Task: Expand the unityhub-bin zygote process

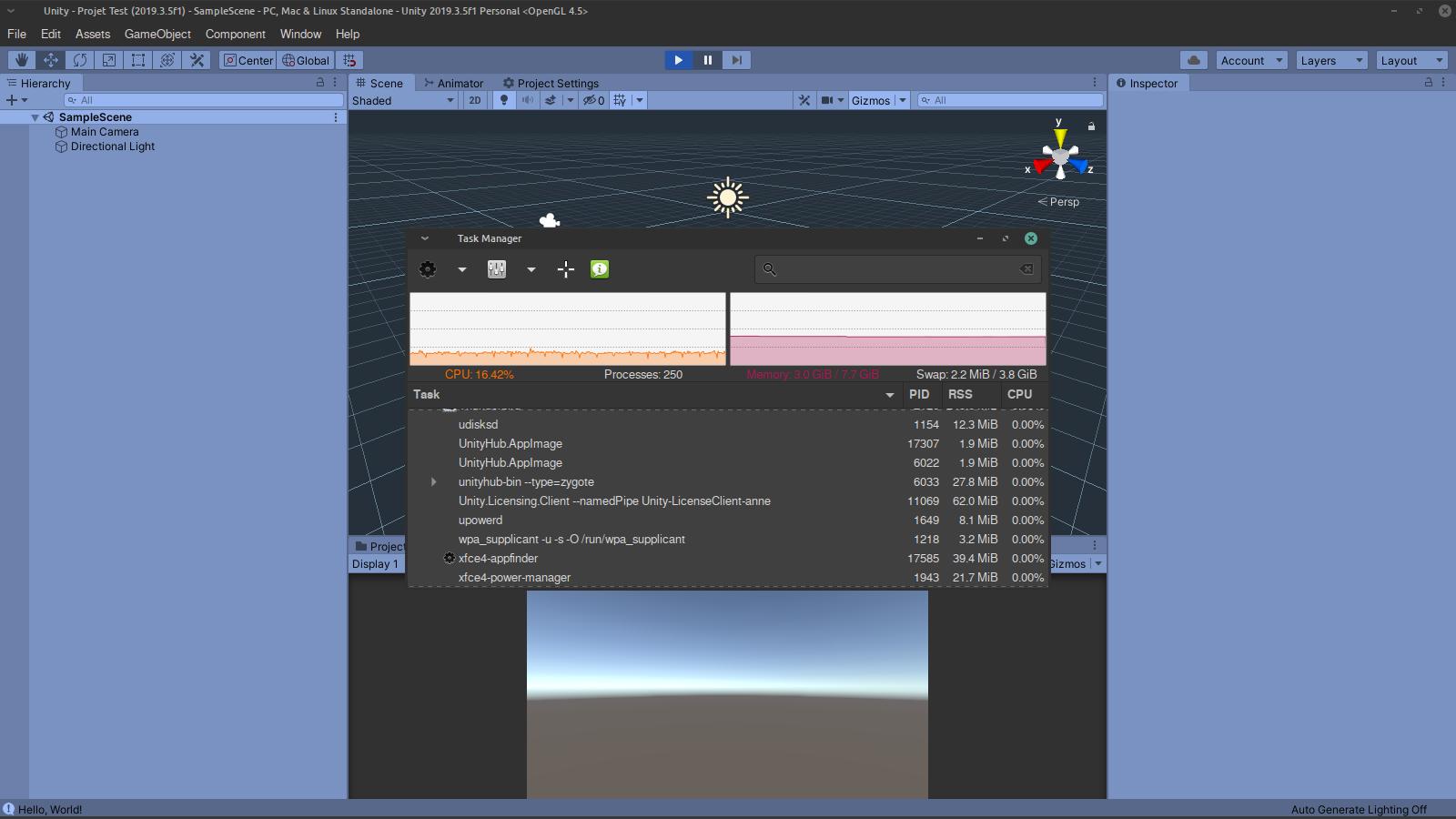Action: coord(433,482)
